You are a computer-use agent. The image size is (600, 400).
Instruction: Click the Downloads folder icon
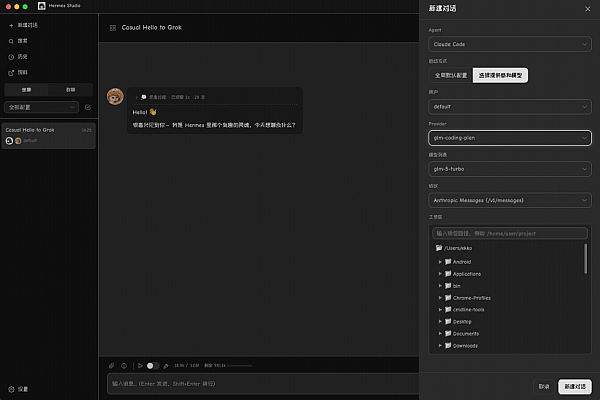pos(448,346)
